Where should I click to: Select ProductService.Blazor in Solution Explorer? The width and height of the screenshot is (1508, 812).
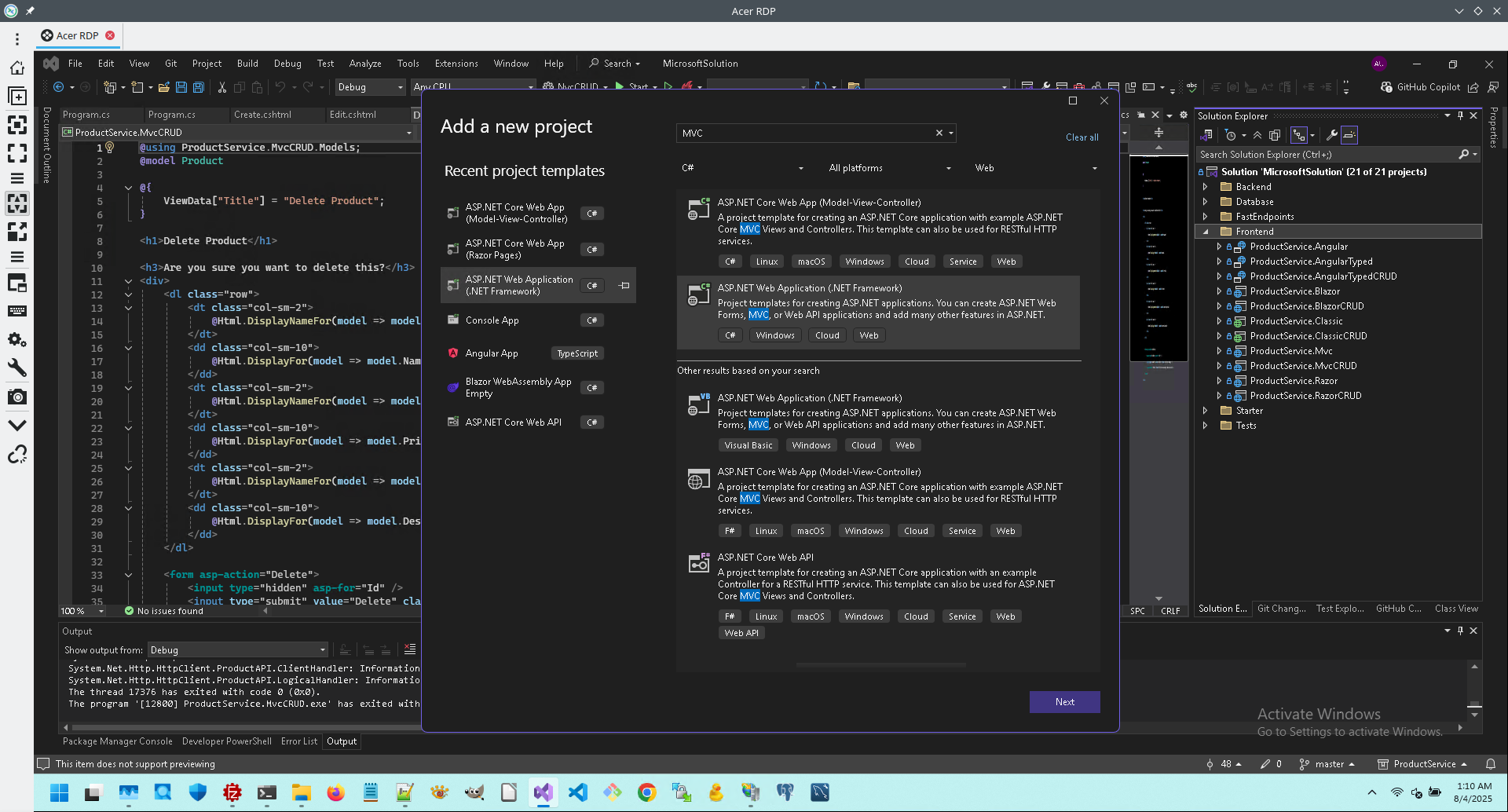coord(1294,291)
